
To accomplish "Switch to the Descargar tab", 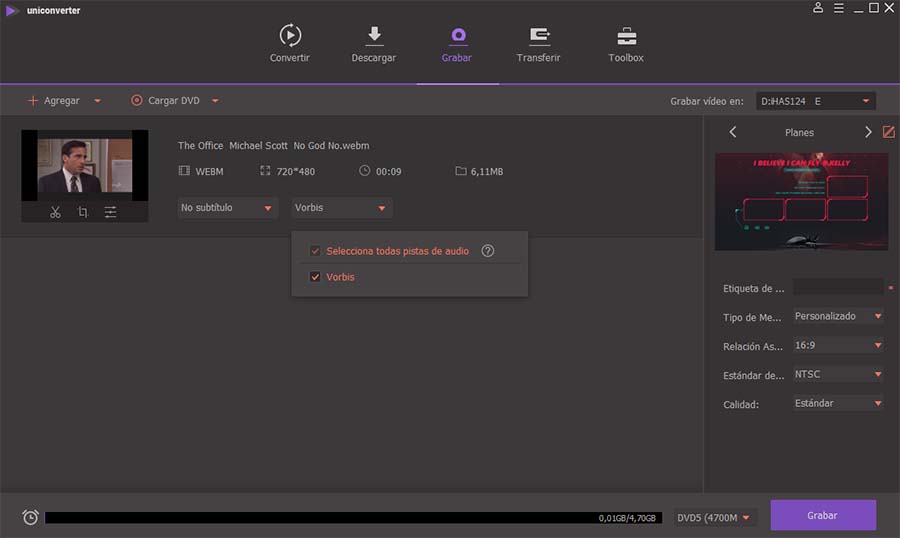I will click(374, 44).
